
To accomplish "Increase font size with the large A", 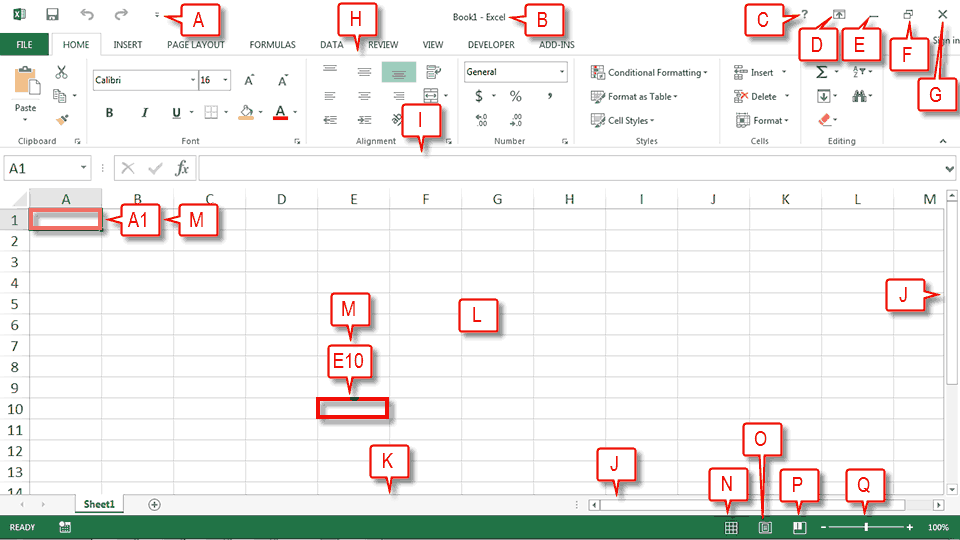I will point(249,80).
